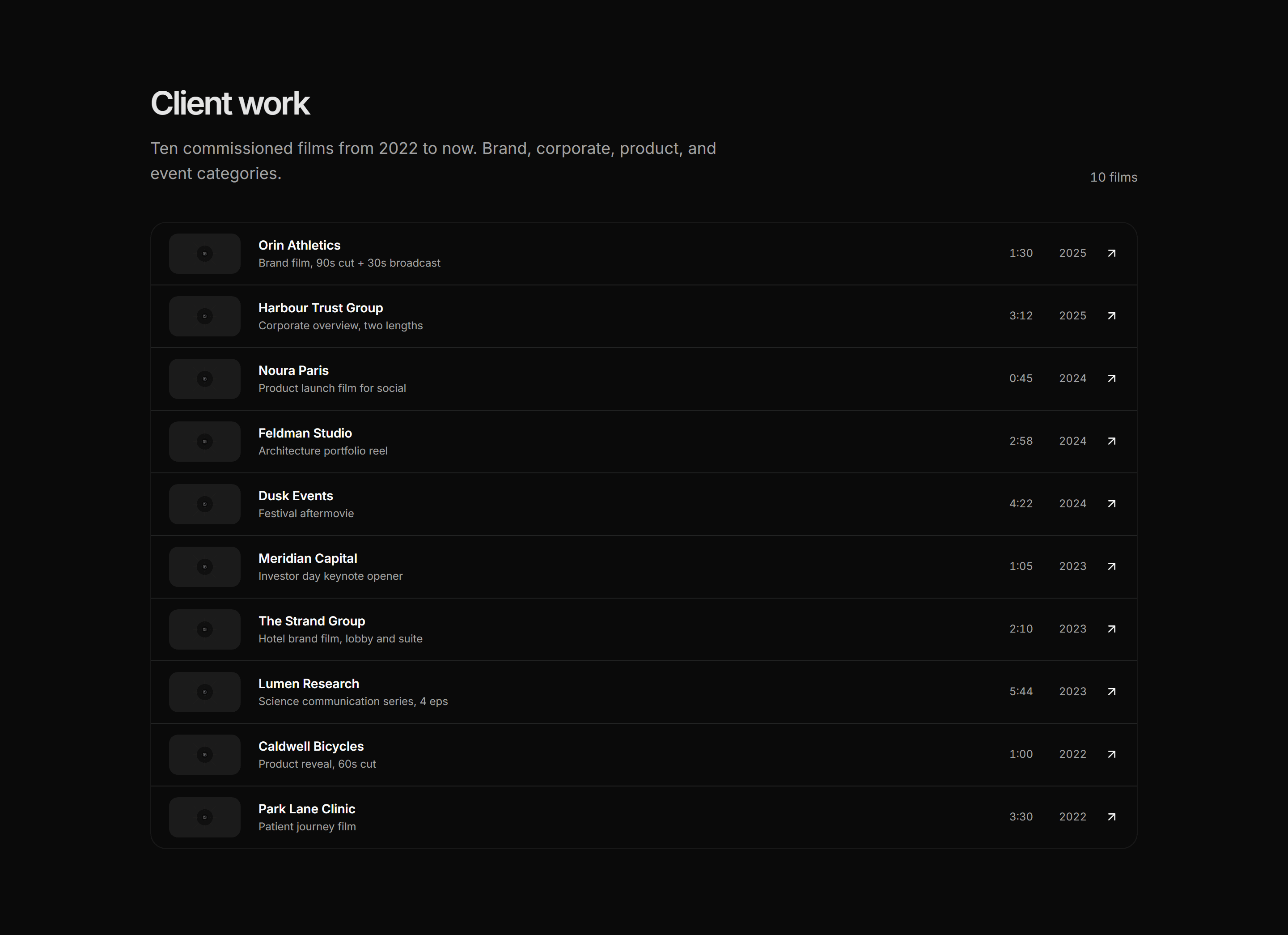
Task: Click the 3:12 duration value
Action: click(1021, 316)
